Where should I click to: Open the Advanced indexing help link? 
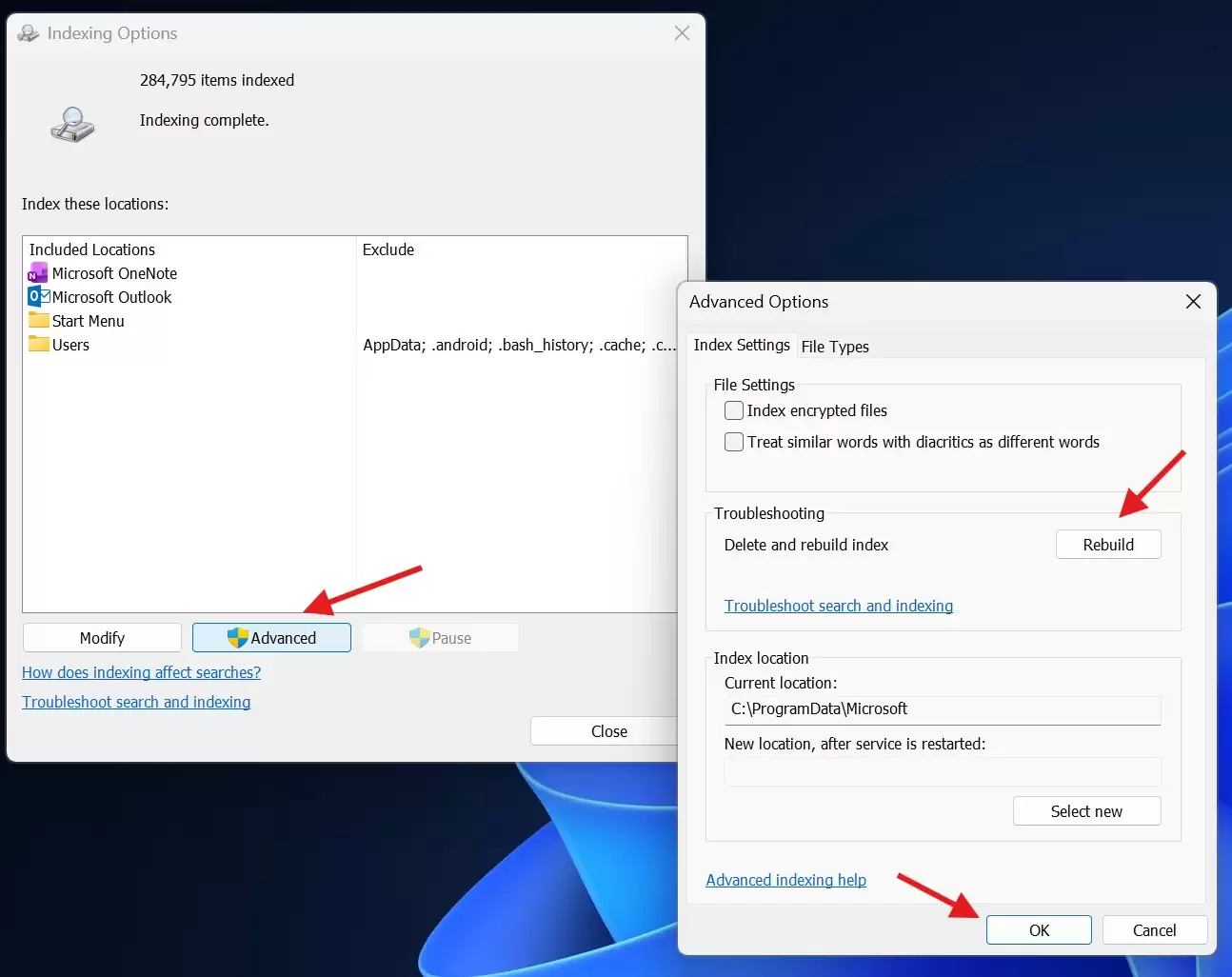pos(785,880)
